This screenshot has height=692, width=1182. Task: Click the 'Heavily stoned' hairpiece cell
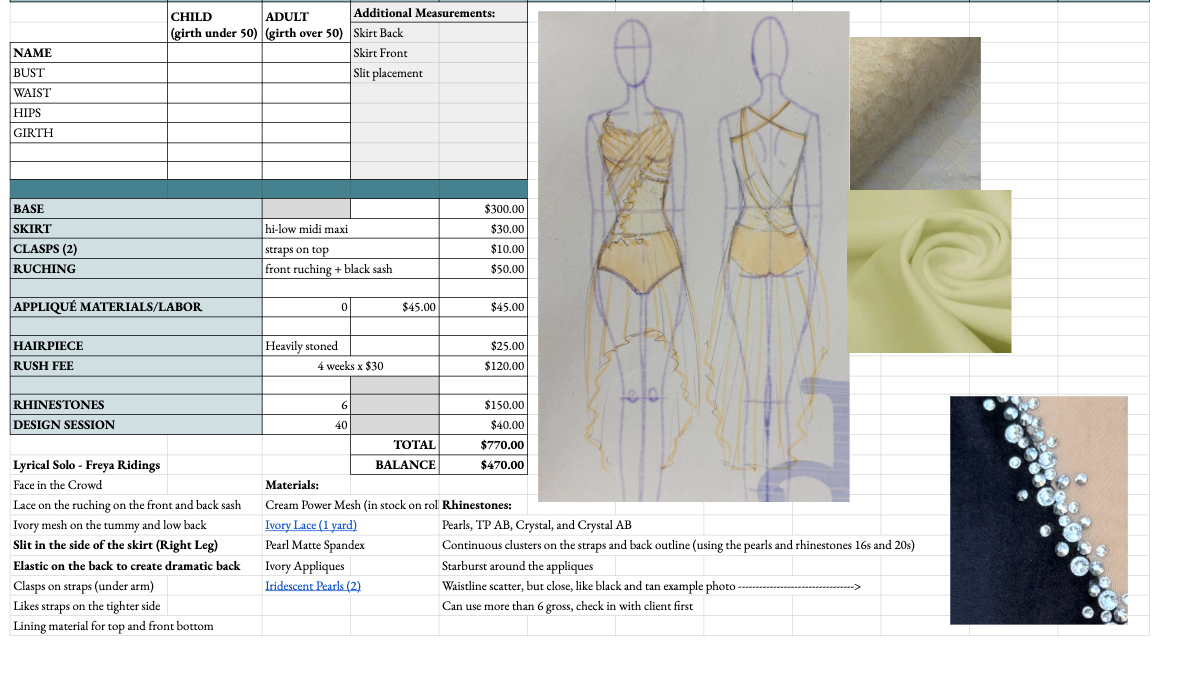coord(306,346)
